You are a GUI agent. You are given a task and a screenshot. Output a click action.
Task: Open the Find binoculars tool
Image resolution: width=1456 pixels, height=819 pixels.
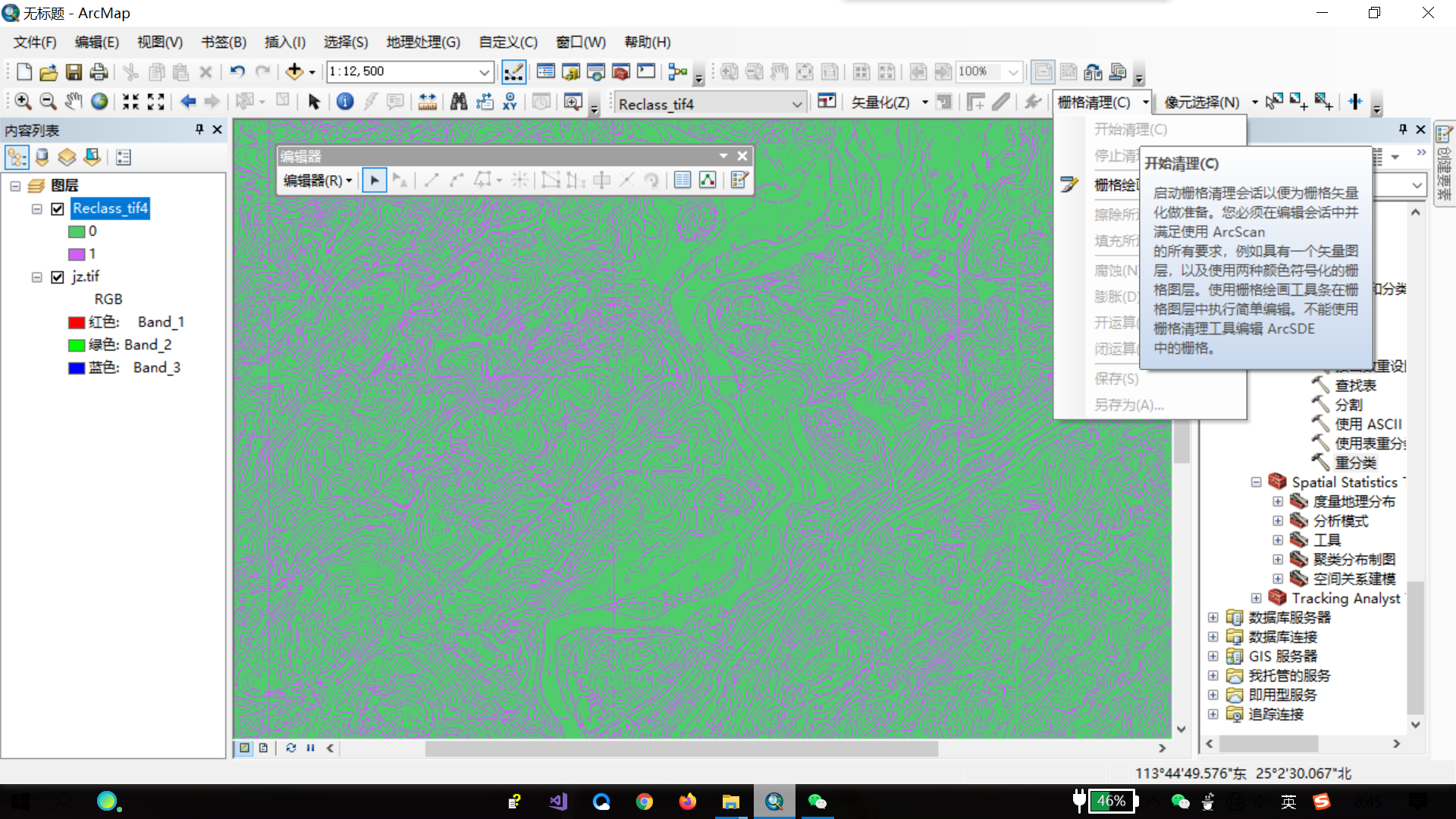tap(459, 102)
